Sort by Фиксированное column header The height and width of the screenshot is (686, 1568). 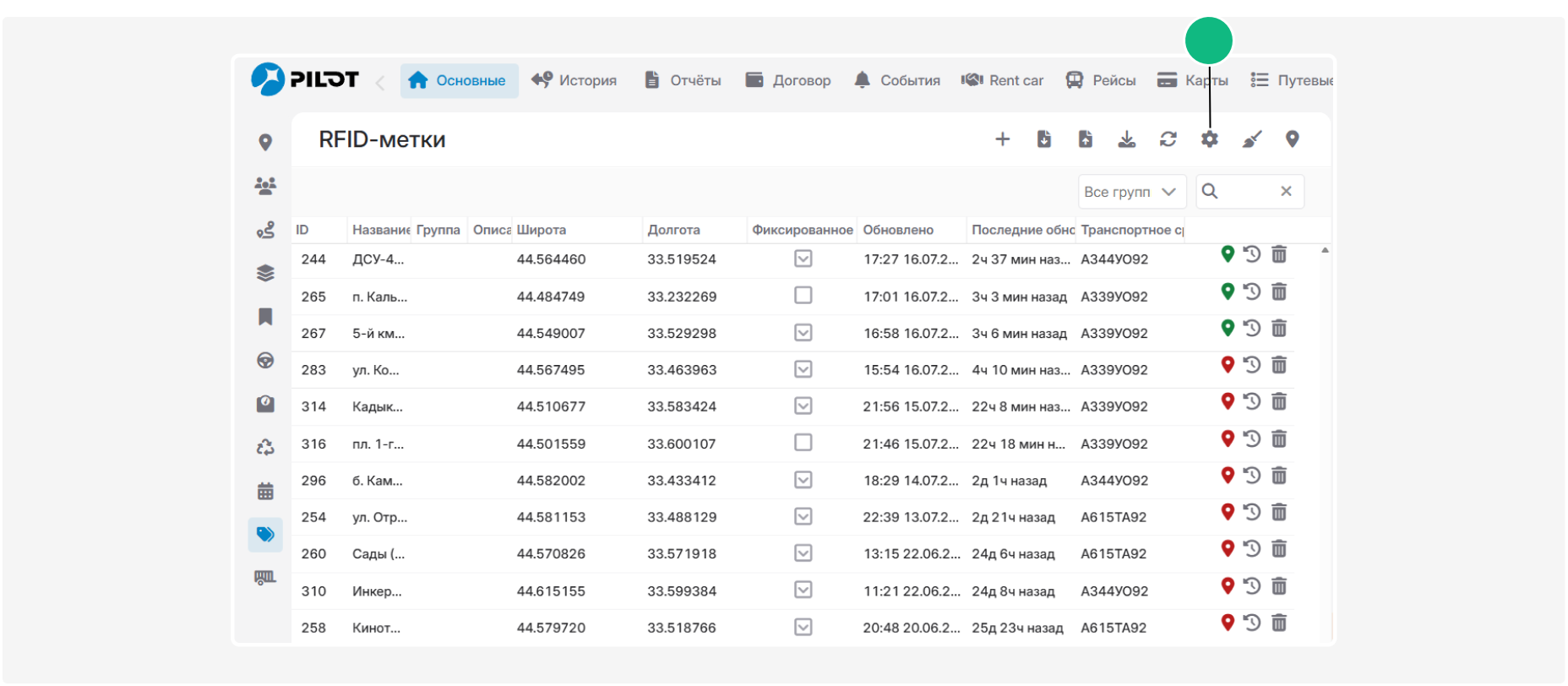pos(803,230)
